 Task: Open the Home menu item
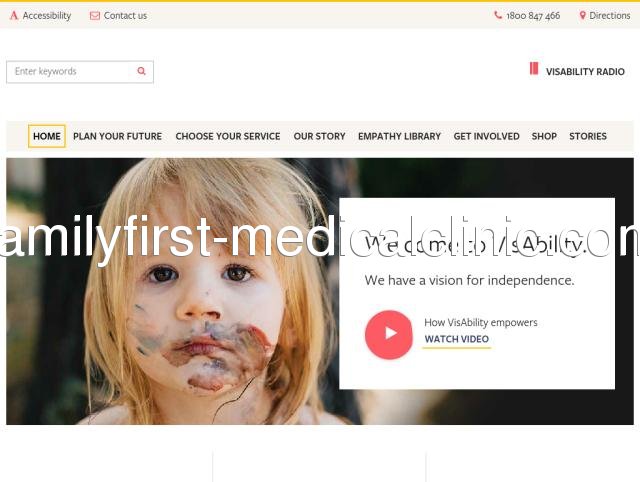point(47,136)
